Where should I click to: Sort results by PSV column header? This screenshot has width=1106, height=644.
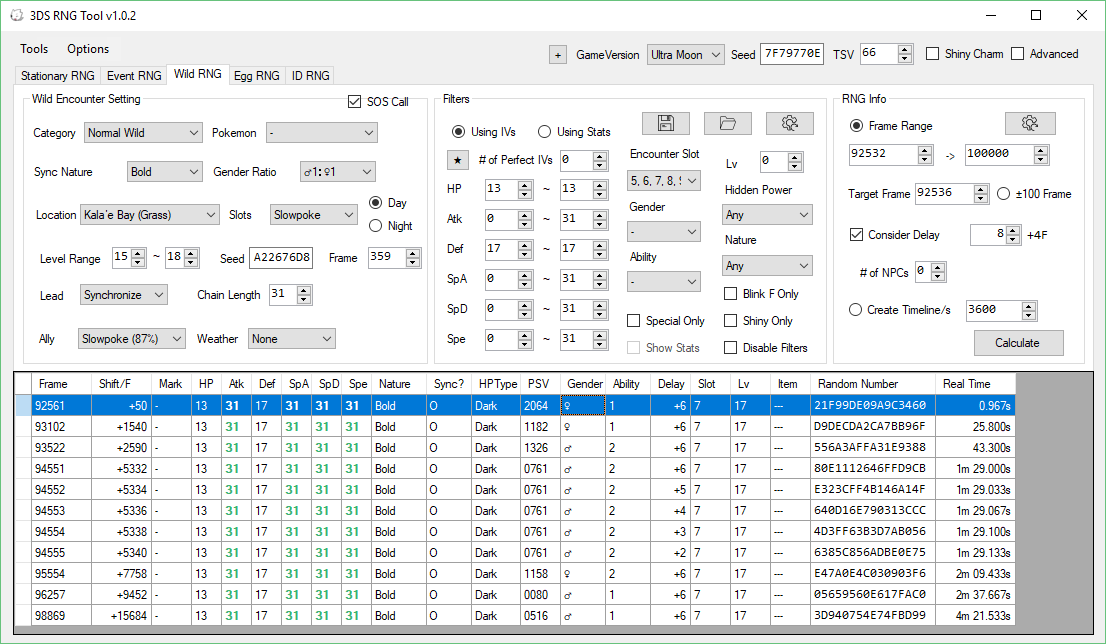tap(540, 384)
